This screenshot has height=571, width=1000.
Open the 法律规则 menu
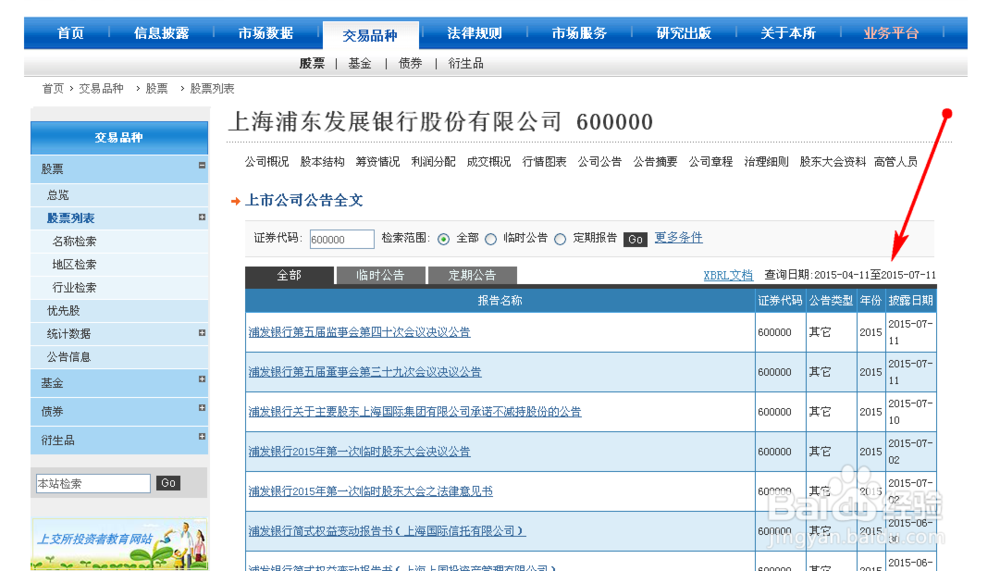[474, 33]
